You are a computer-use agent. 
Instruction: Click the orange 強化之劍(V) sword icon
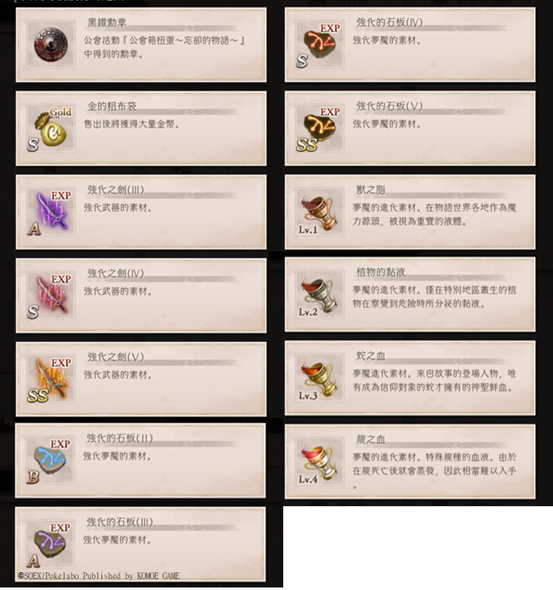coord(51,379)
